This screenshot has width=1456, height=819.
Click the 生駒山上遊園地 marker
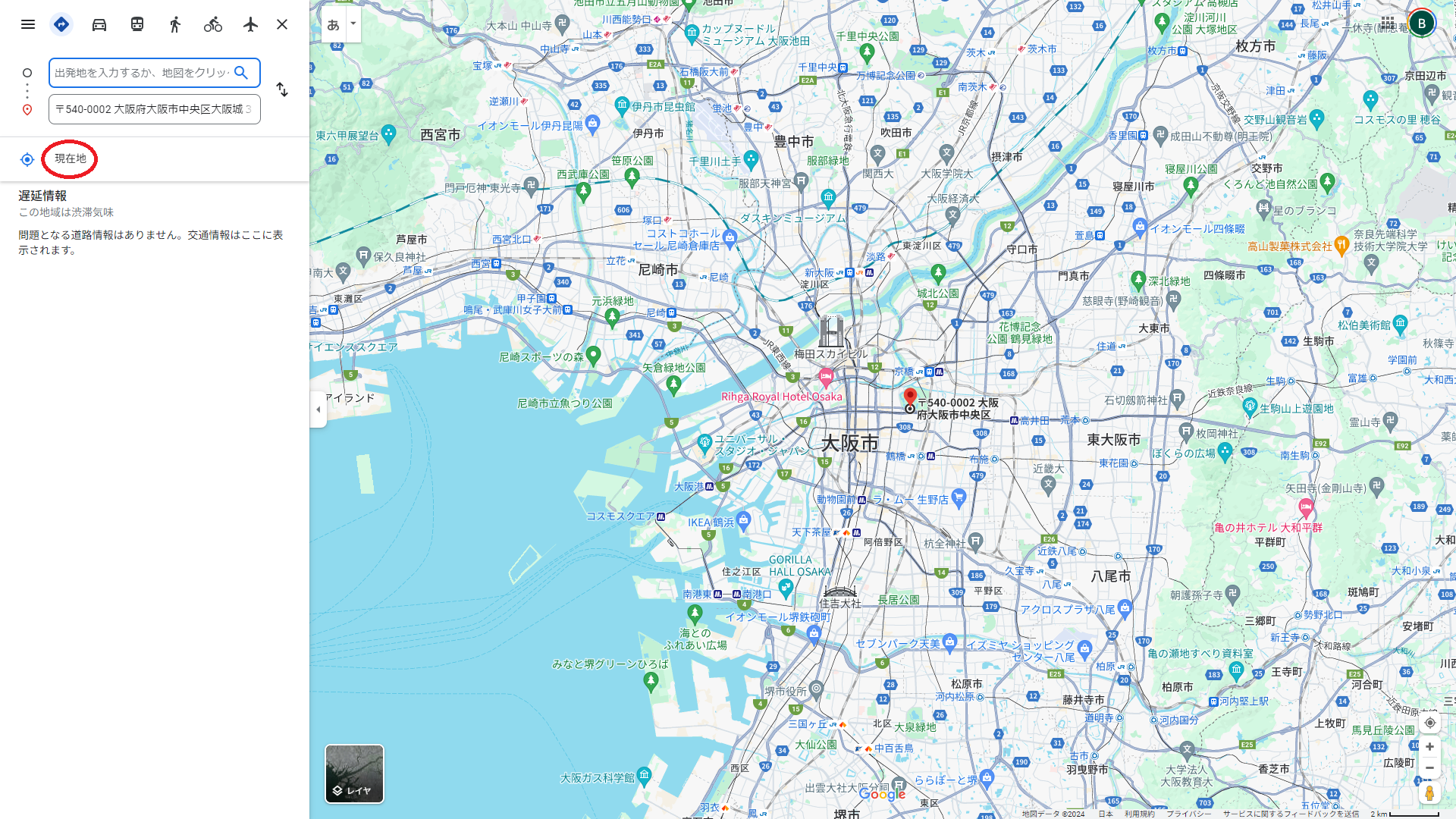point(1250,407)
